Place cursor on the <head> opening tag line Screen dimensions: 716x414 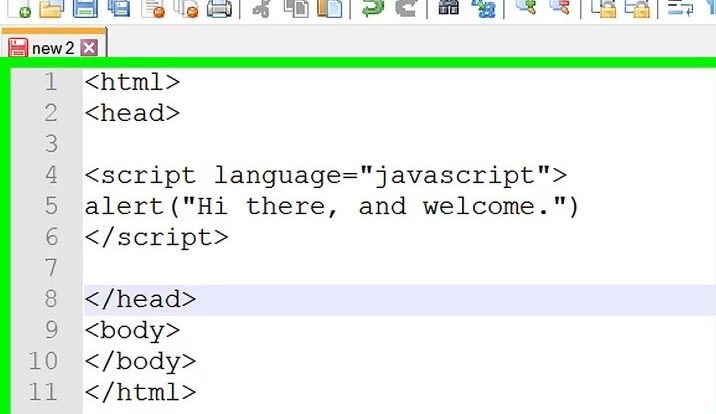coord(132,113)
